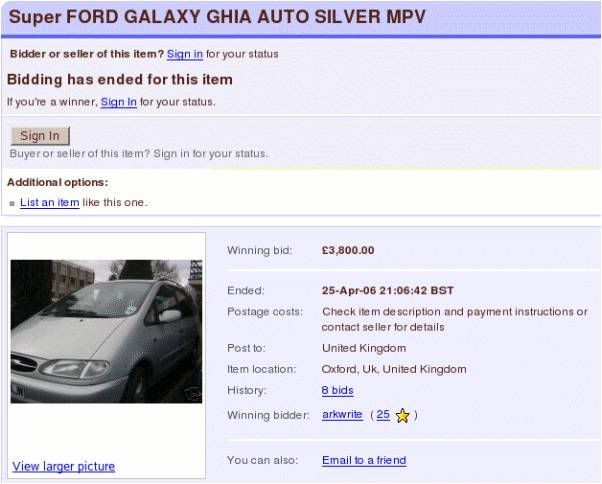
Task: Open the 'List an item' link
Action: pyautogui.click(x=50, y=203)
